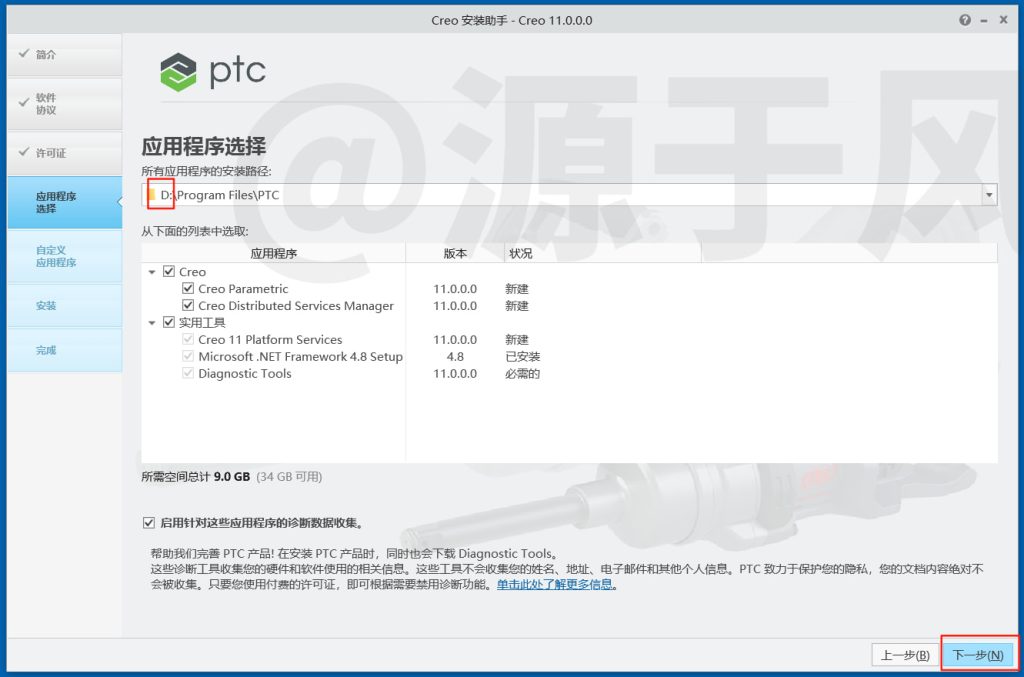Open the 自定义应用程序 step
The height and width of the screenshot is (677, 1024).
(x=65, y=256)
